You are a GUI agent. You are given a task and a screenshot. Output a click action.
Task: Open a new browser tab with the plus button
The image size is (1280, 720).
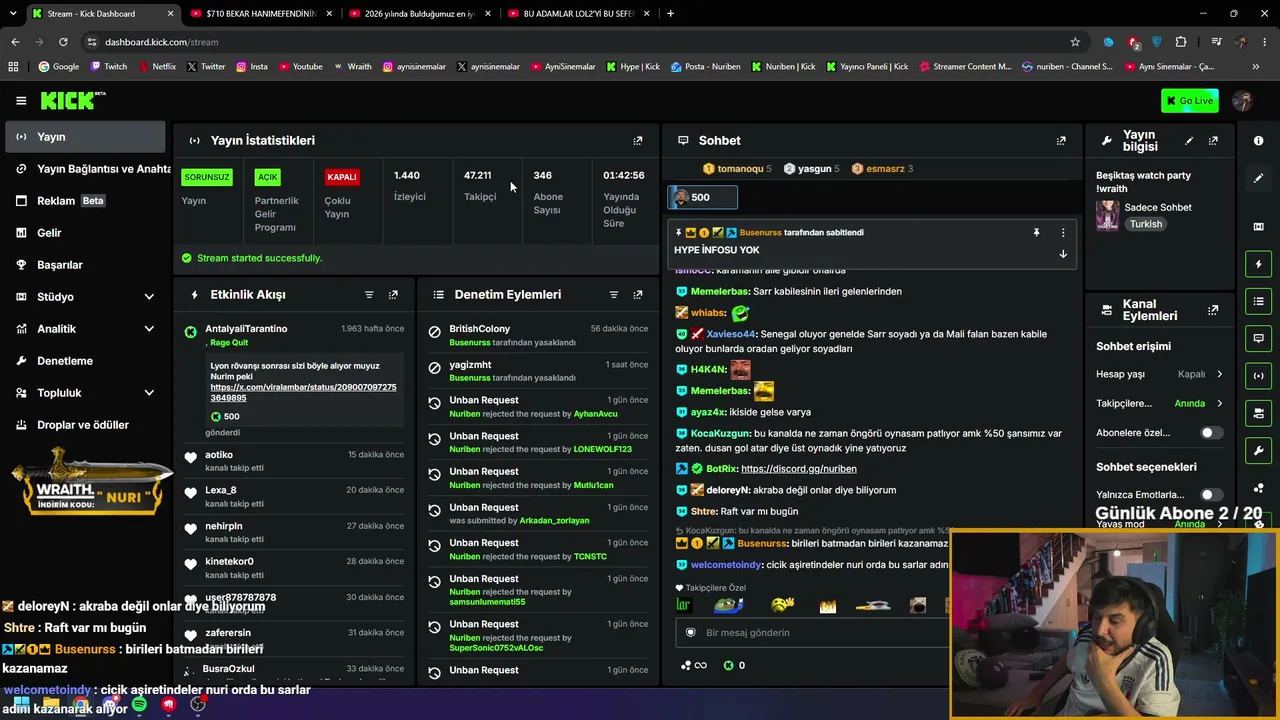click(670, 14)
